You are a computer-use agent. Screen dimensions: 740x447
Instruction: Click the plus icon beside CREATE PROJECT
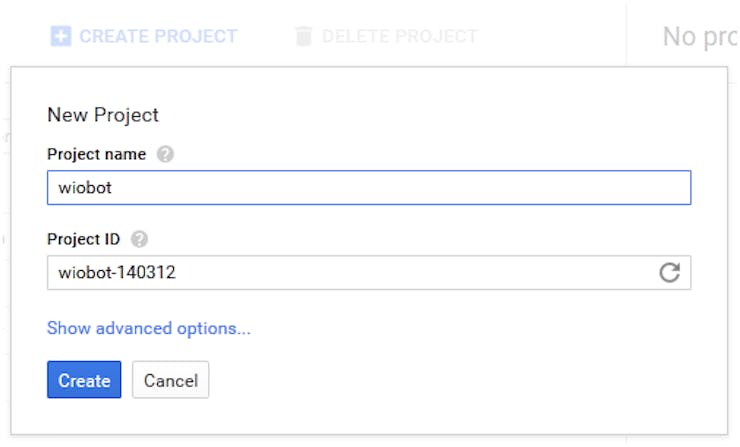point(61,36)
